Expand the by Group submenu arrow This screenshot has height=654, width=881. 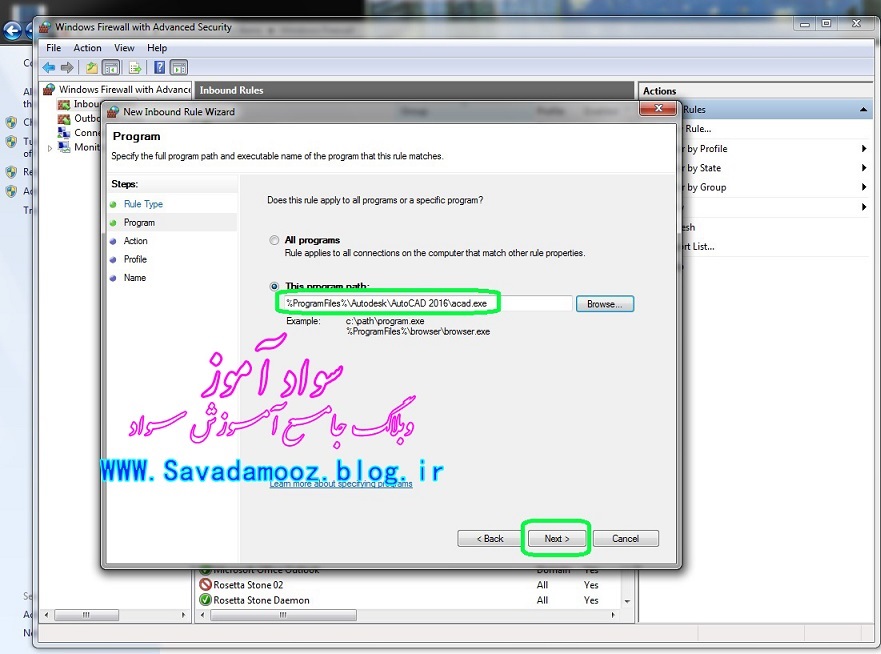click(864, 187)
